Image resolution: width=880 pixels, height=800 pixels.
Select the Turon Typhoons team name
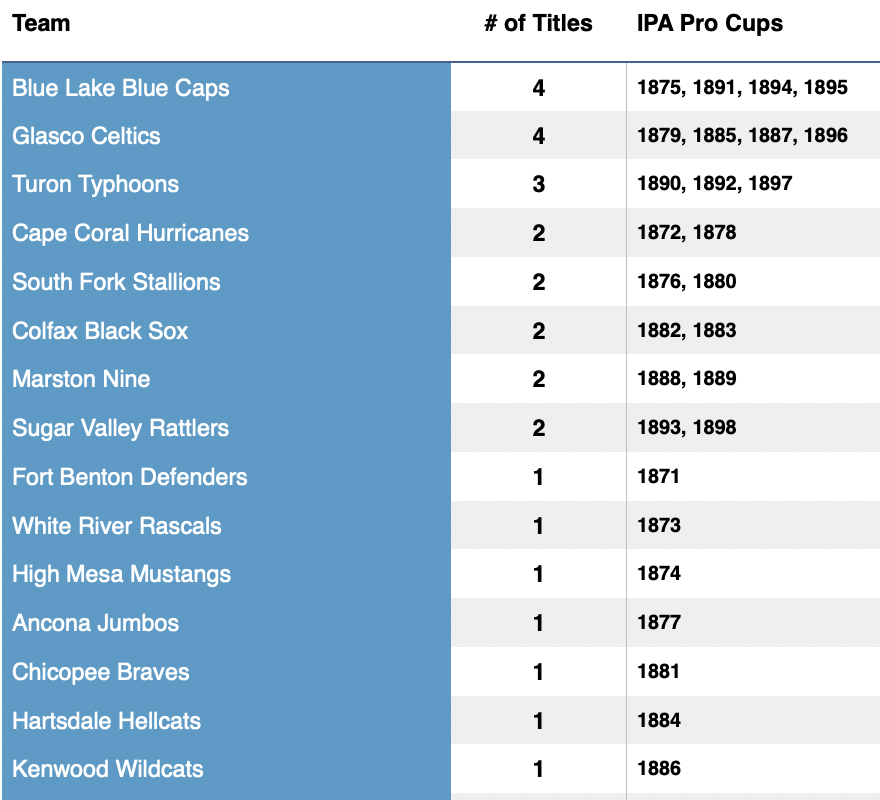click(96, 184)
